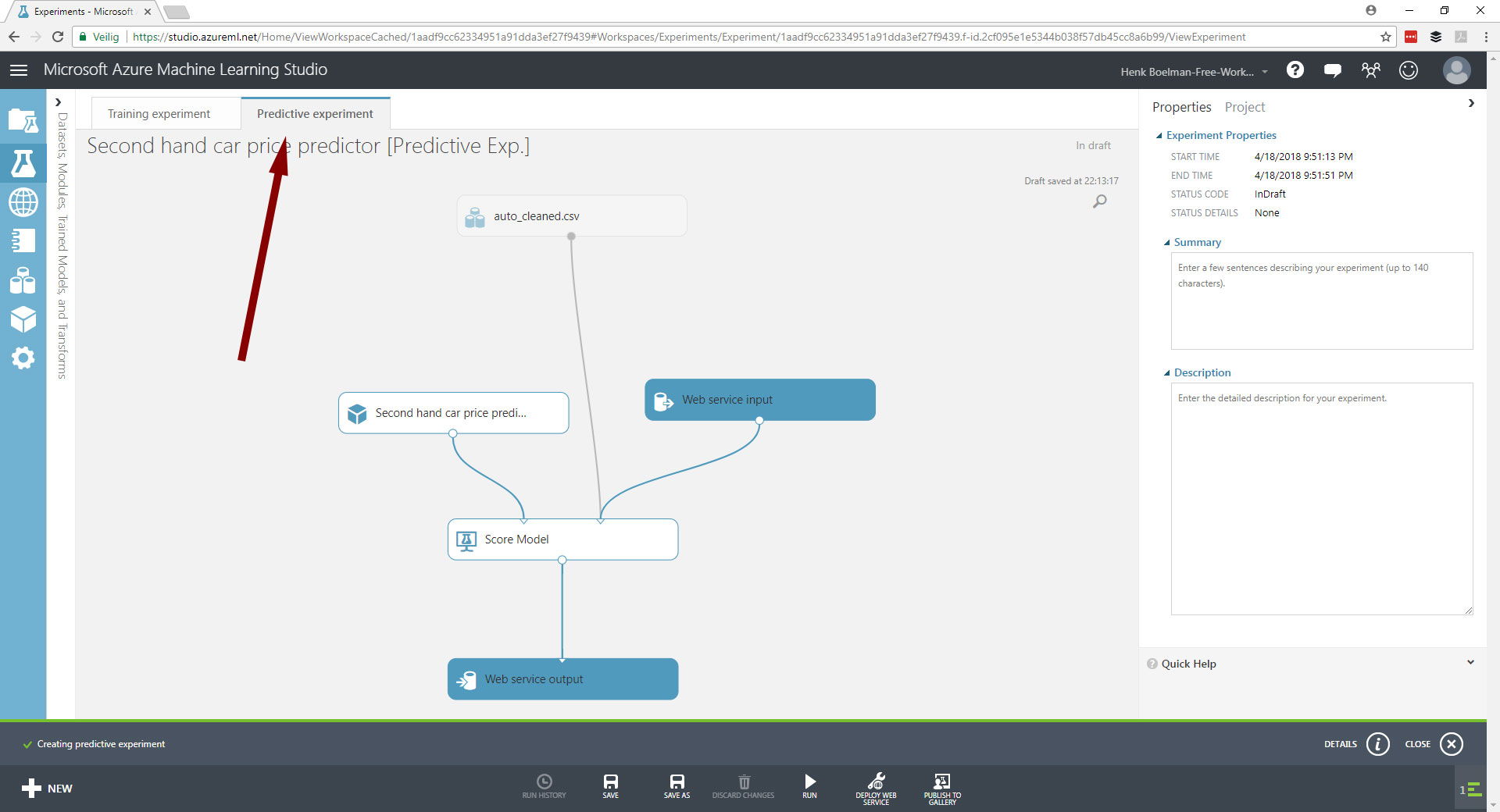Select the Web service output module

tap(562, 679)
